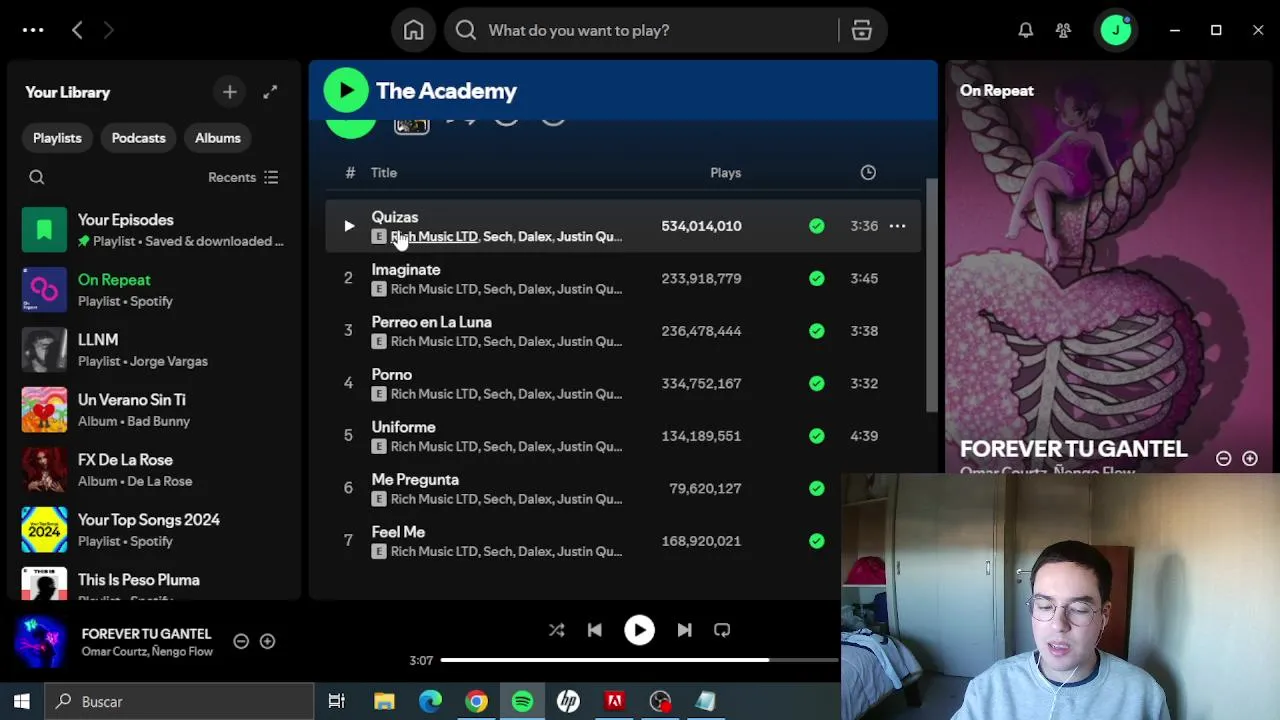Open Omar Courtz artist link in player bar
This screenshot has height=720, width=1280.
[113, 652]
